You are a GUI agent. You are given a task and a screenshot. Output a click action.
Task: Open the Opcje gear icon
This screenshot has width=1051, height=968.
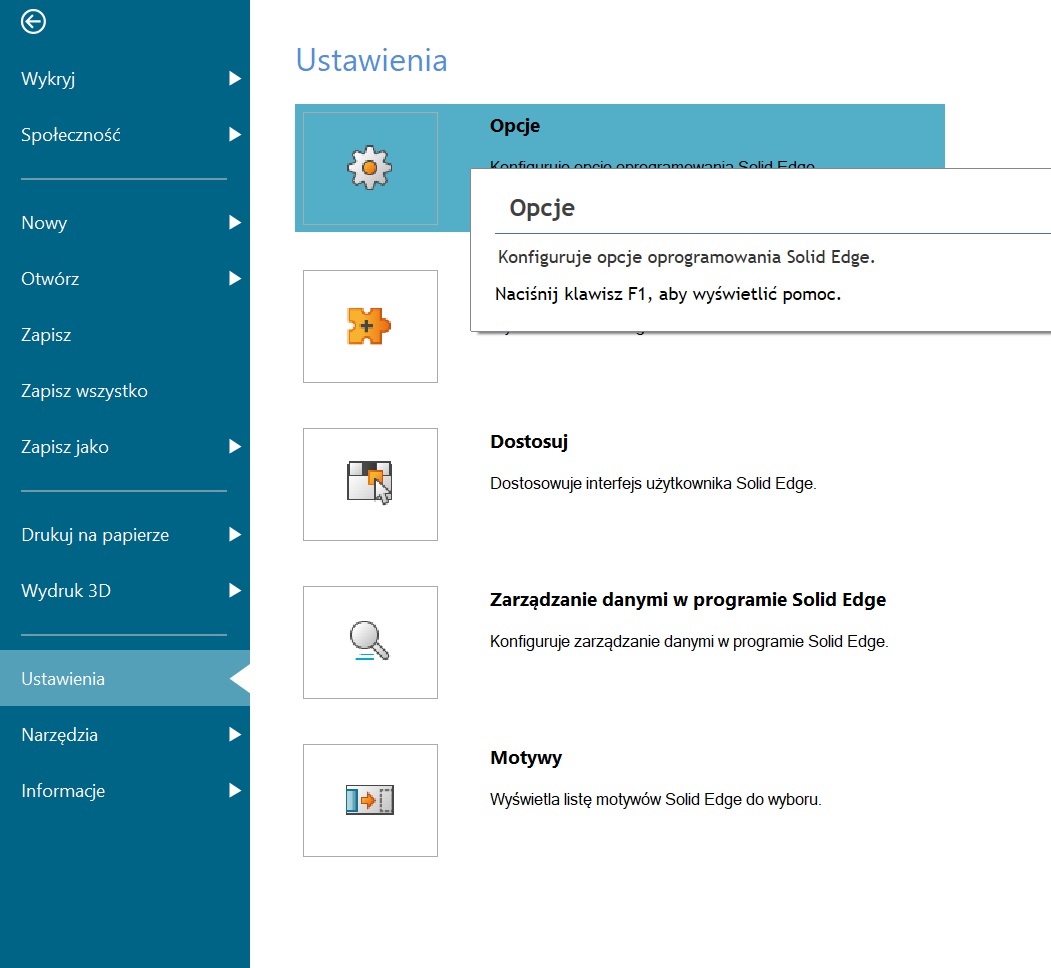[x=370, y=168]
